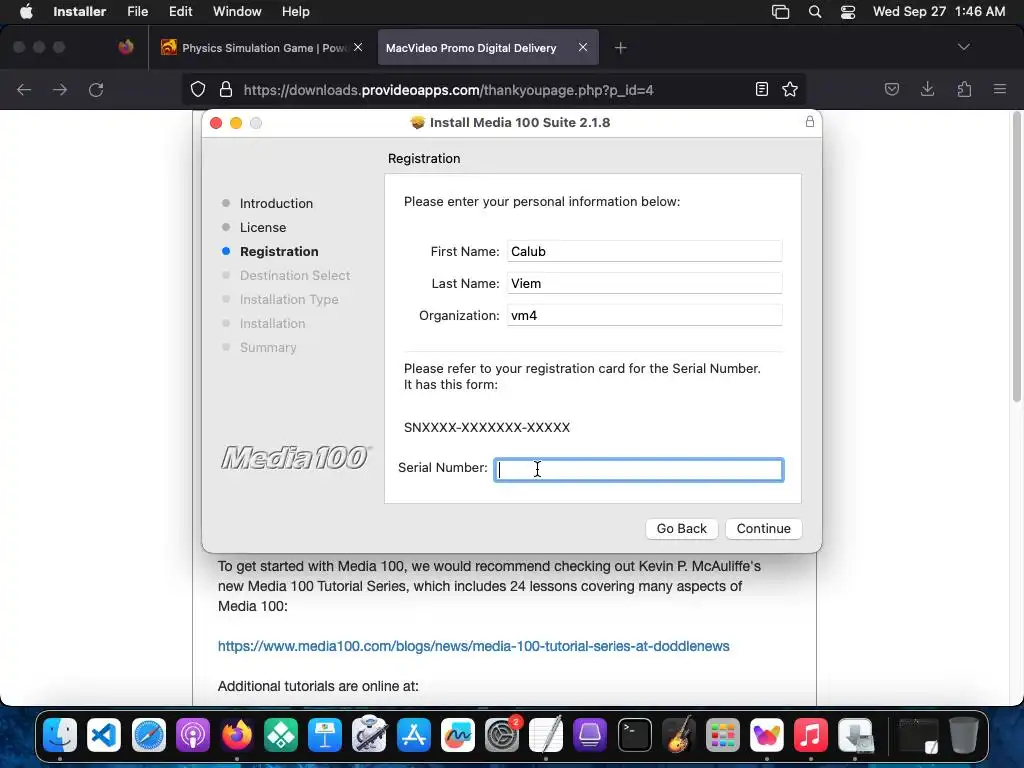Select Introduction step in installer sidebar
The width and height of the screenshot is (1024, 768).
pyautogui.click(x=276, y=203)
